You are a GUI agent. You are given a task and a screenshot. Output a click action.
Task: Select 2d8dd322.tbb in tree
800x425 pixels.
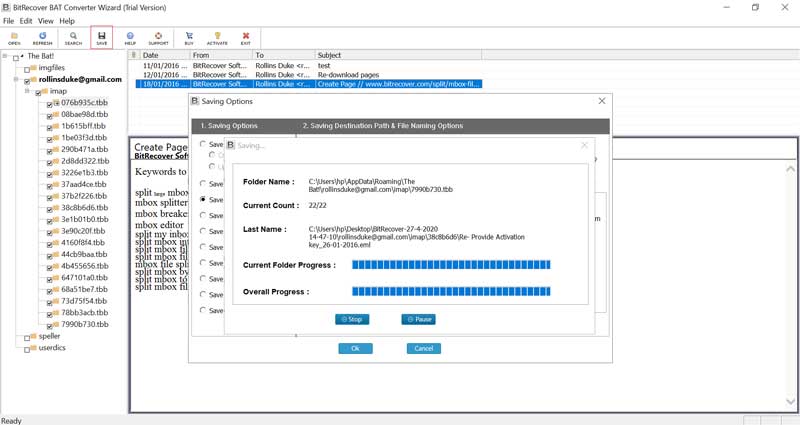(85, 161)
